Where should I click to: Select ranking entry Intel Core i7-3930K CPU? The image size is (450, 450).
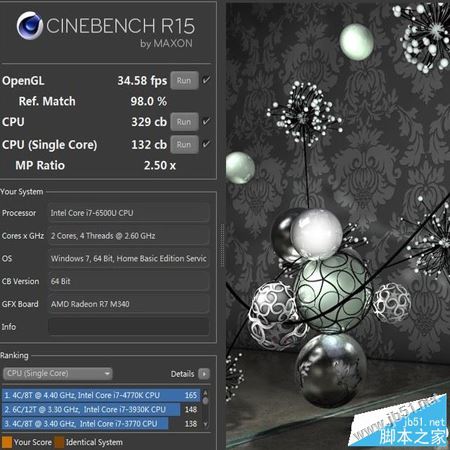pos(101,409)
